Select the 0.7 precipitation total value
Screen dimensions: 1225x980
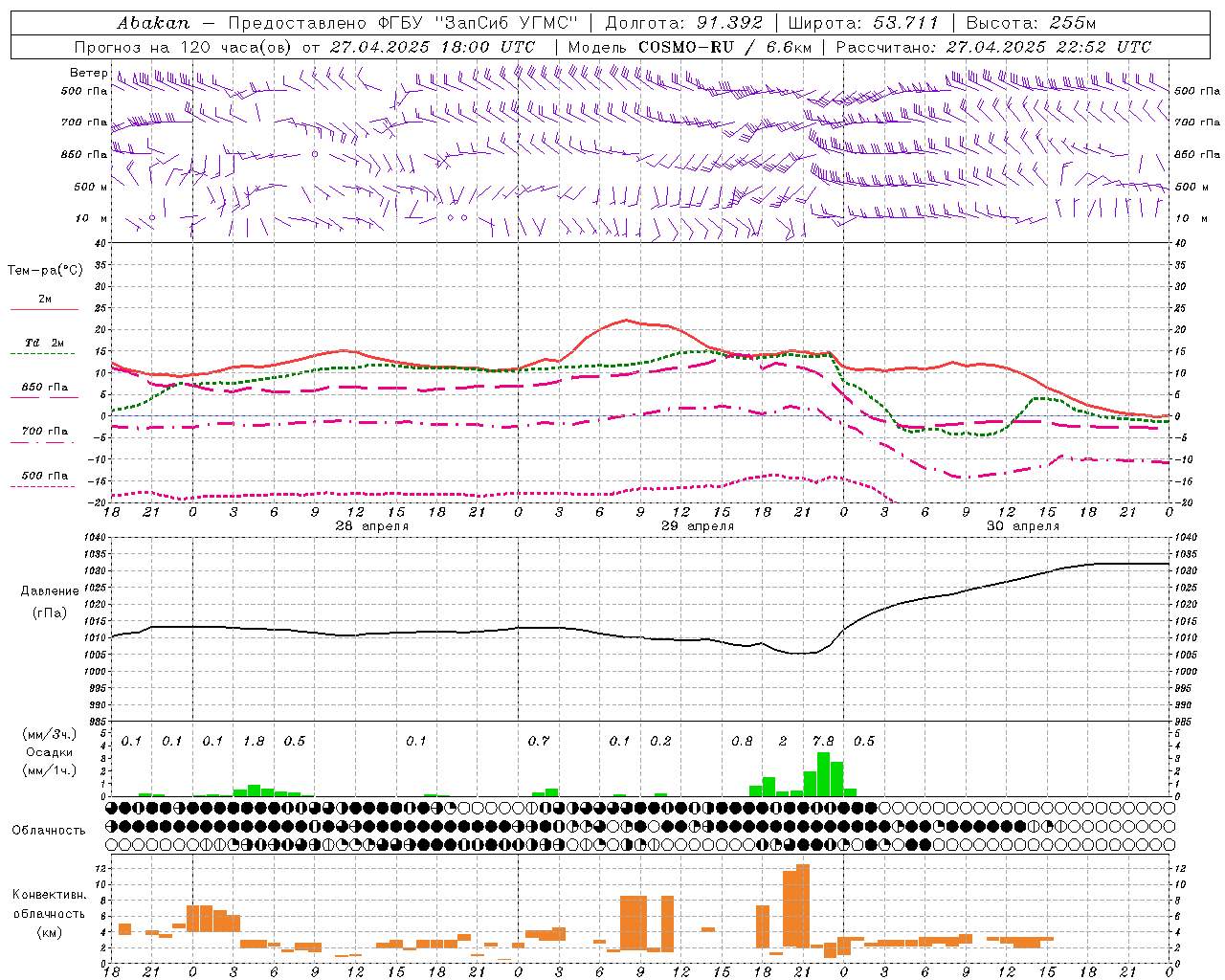pos(539,741)
